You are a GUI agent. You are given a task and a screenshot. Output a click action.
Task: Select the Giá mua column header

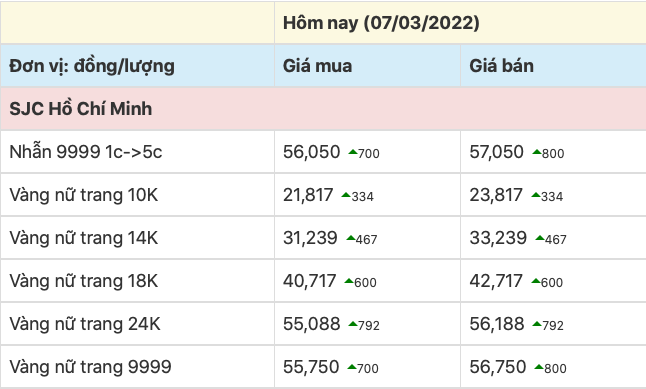[x=317, y=66]
